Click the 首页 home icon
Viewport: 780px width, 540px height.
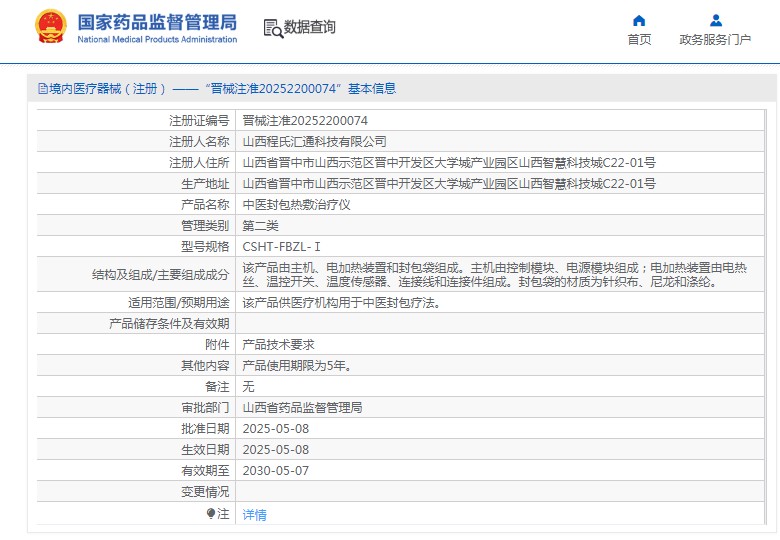(639, 20)
